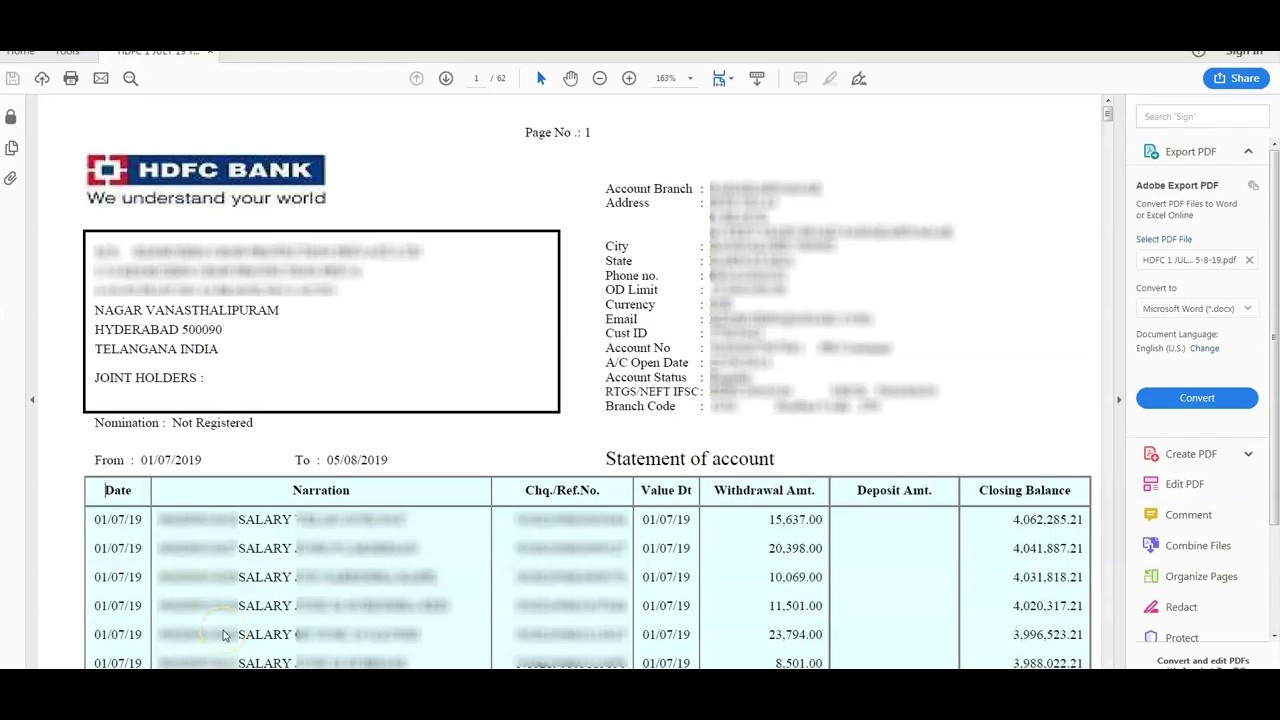Click the Share button
The image size is (1280, 720).
tap(1236, 78)
